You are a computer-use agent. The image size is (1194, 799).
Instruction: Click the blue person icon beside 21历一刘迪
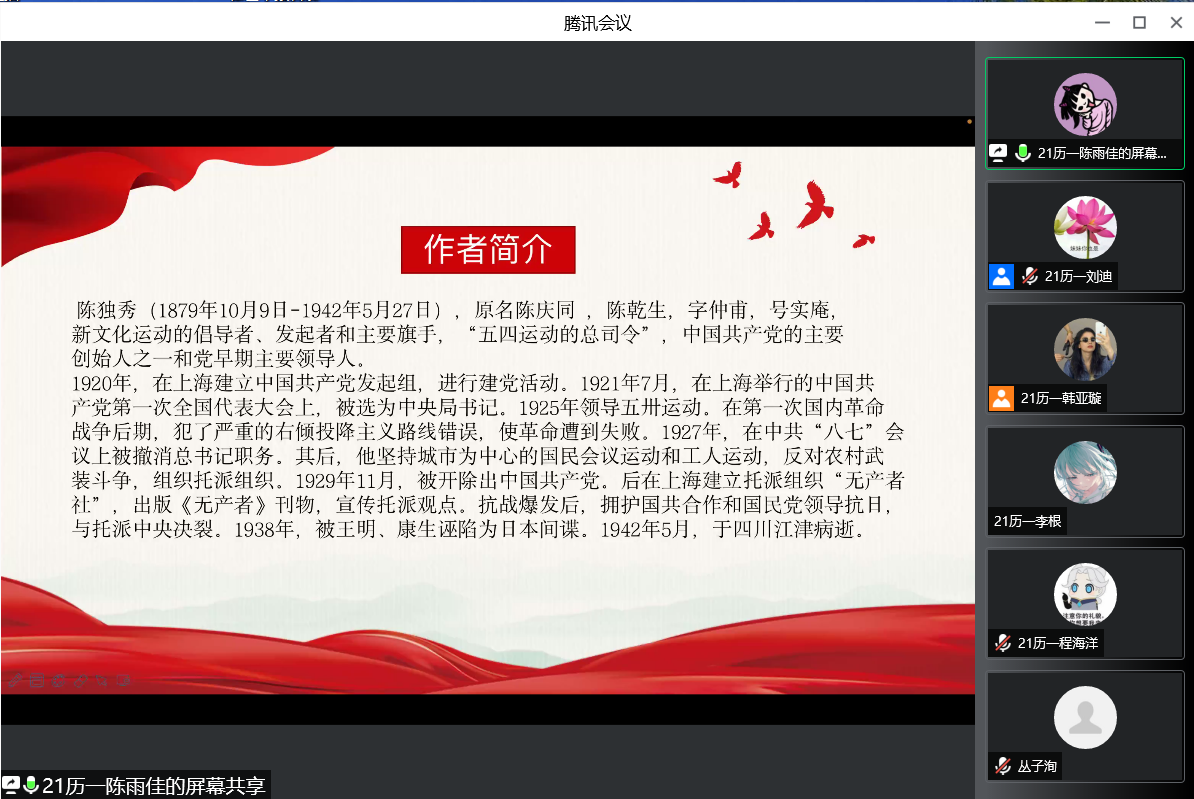(x=1001, y=276)
